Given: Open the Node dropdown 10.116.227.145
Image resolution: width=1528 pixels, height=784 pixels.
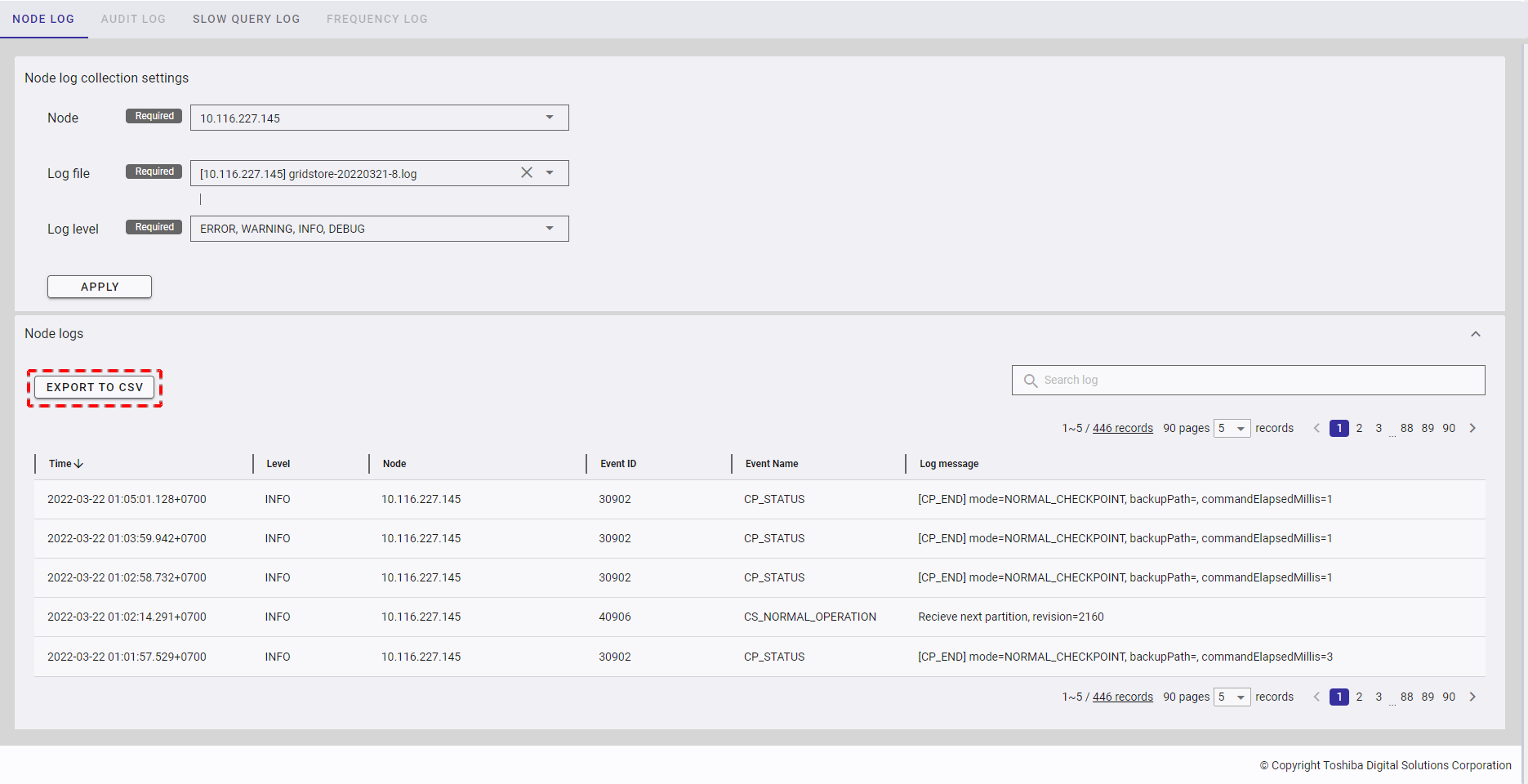Looking at the screenshot, I should pos(379,118).
